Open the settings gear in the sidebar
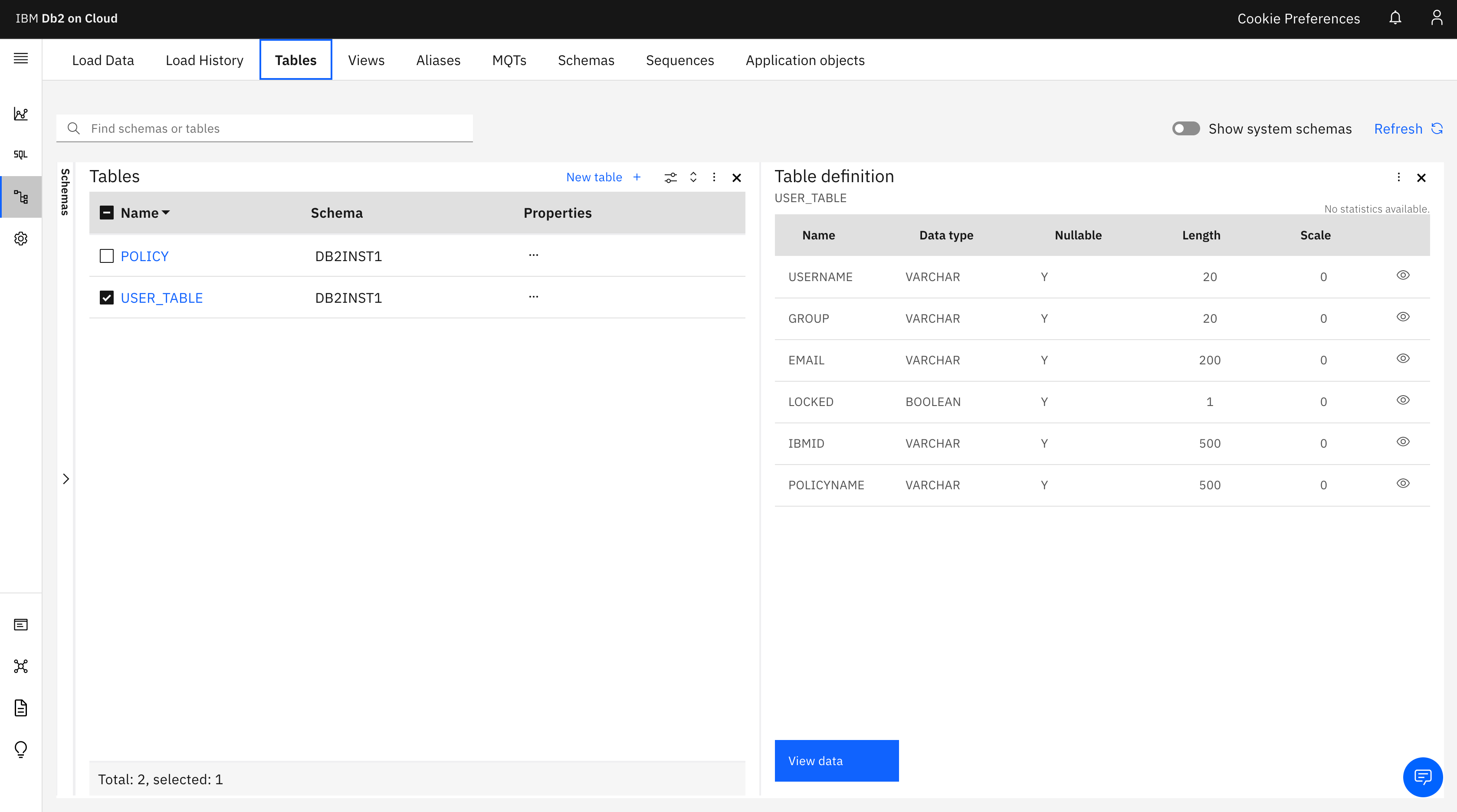This screenshot has width=1457, height=812. tap(20, 239)
